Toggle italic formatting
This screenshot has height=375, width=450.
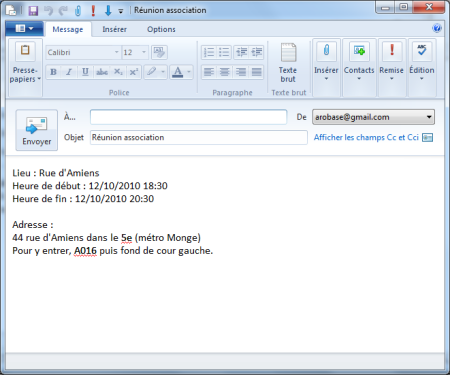click(69, 72)
